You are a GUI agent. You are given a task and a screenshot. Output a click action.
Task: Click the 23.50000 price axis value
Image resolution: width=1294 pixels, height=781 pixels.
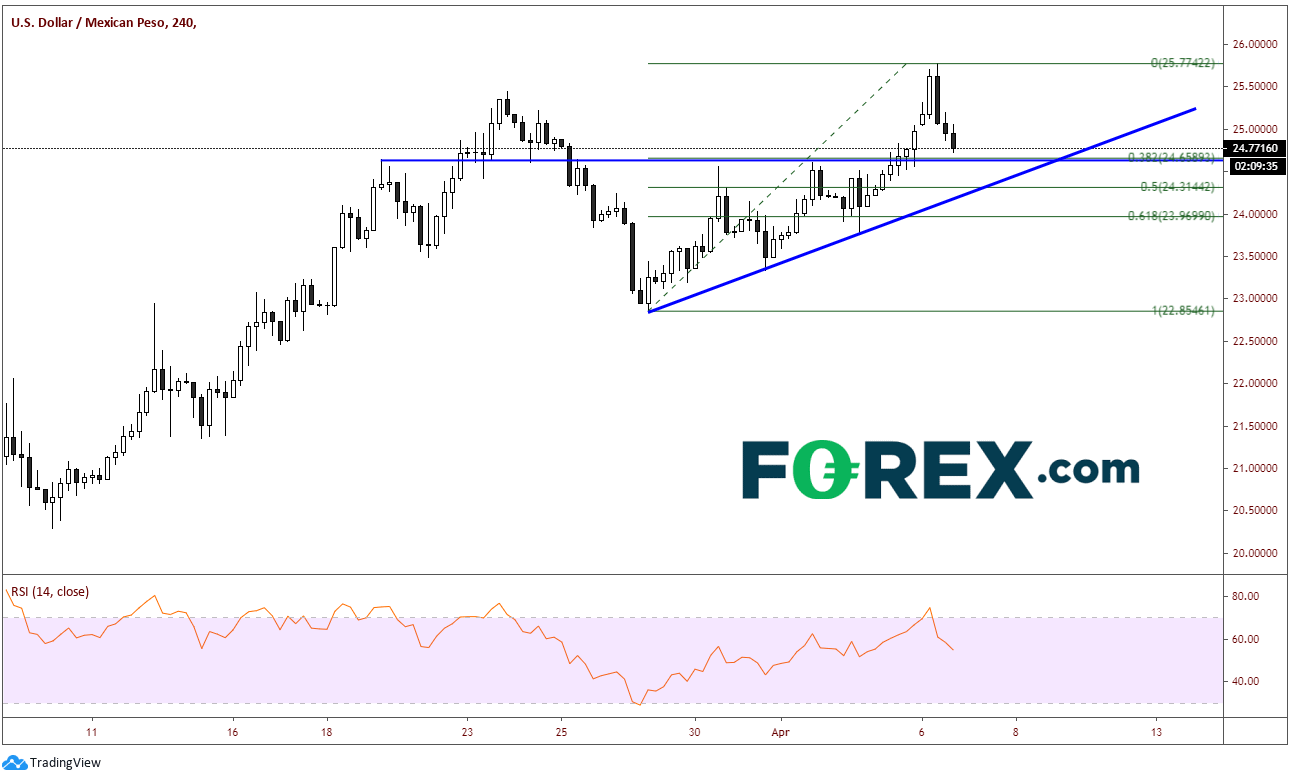pyautogui.click(x=1256, y=256)
